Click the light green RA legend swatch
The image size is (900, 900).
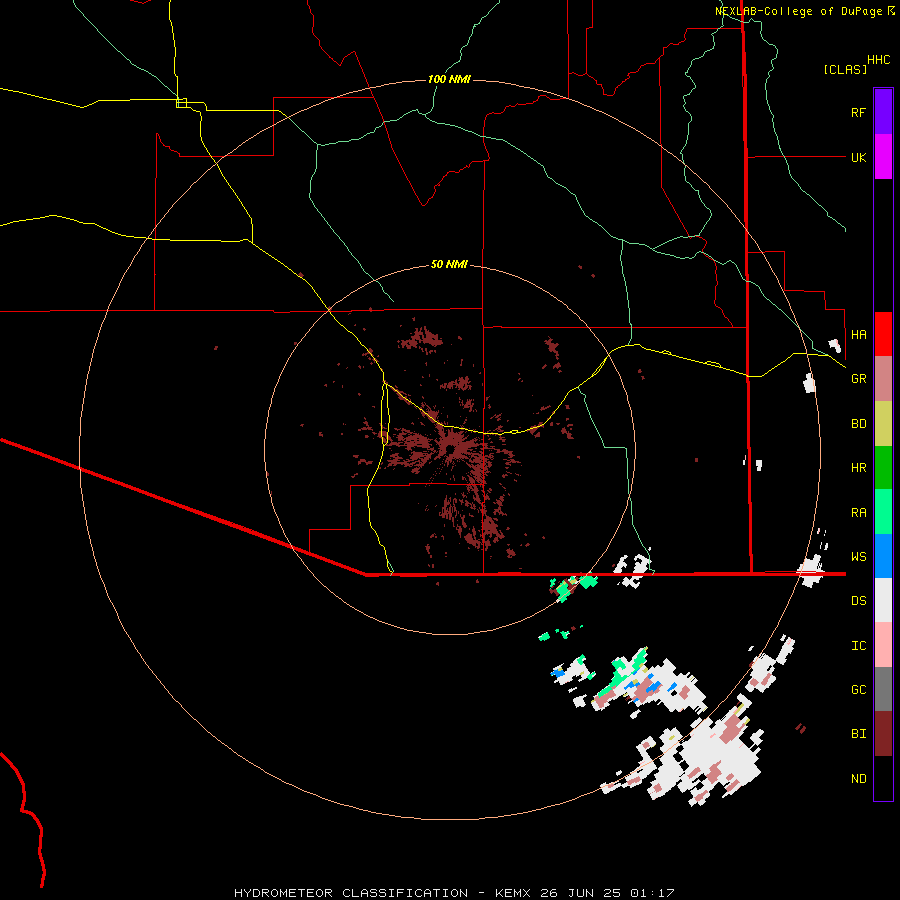883,512
